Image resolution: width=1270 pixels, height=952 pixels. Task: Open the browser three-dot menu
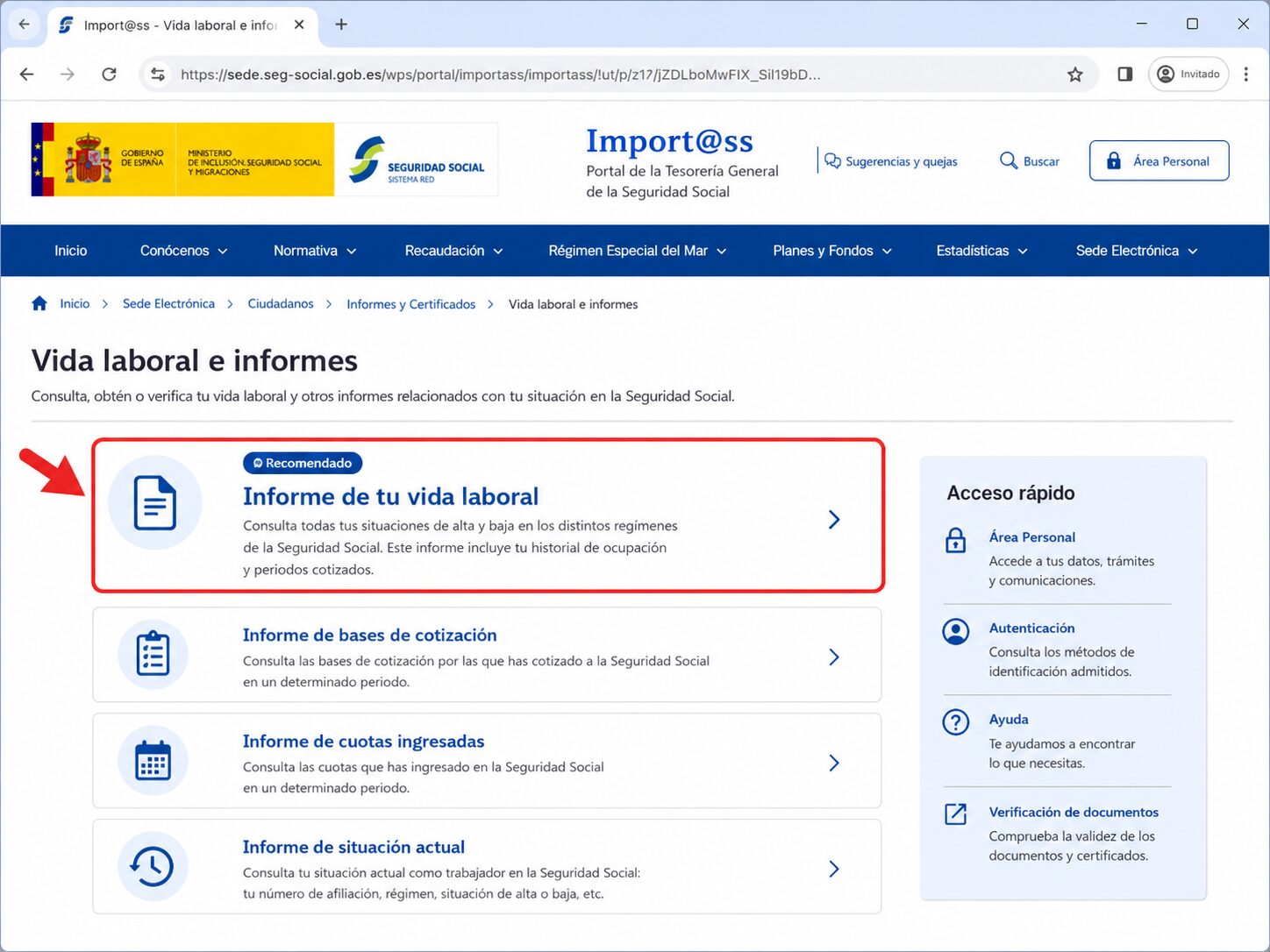click(x=1246, y=75)
